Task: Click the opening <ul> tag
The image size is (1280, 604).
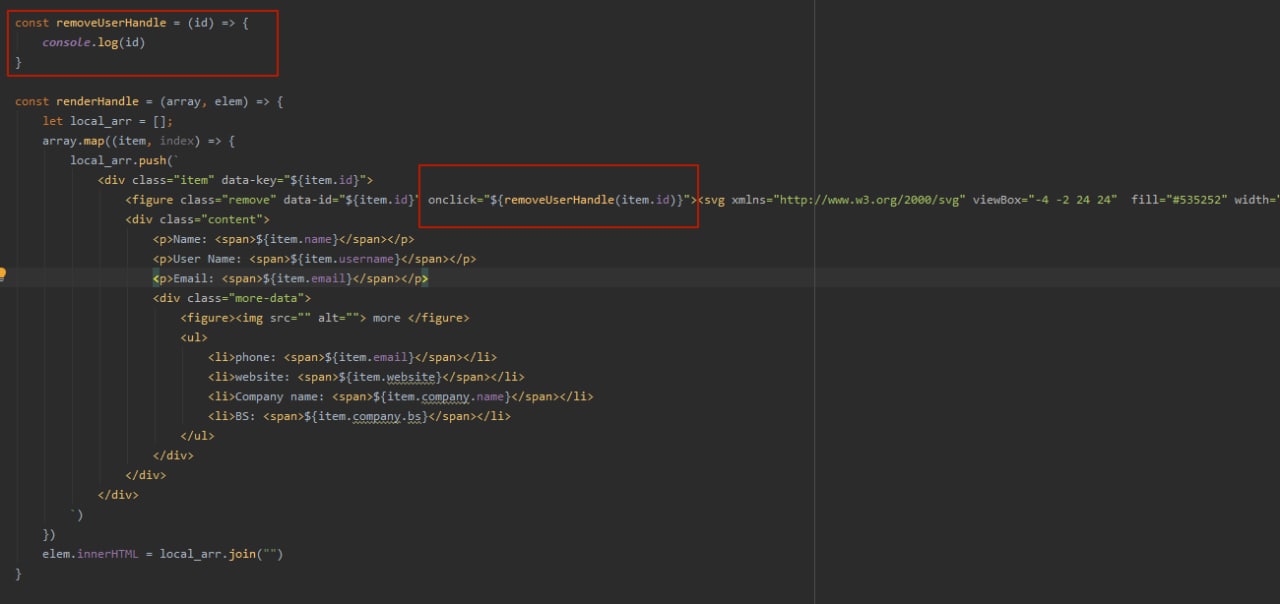Action: click(x=194, y=337)
